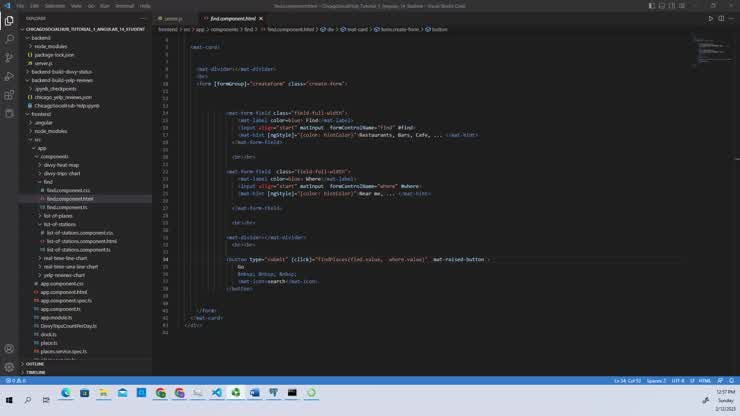This screenshot has width=740, height=416.
Task: Open the Terminal menu
Action: pyautogui.click(x=125, y=5)
